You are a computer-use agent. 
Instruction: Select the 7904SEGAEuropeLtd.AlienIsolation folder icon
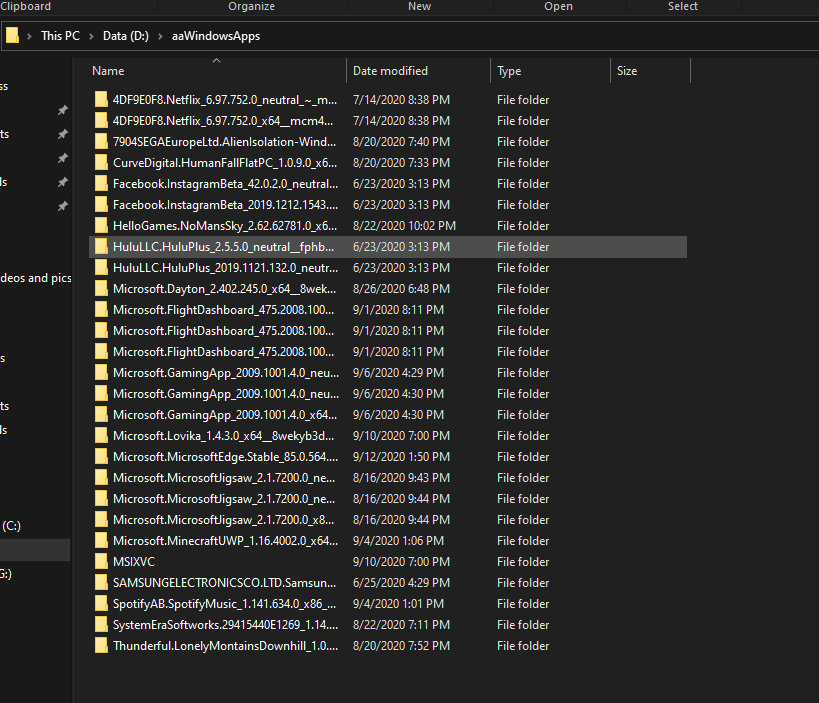coord(101,142)
